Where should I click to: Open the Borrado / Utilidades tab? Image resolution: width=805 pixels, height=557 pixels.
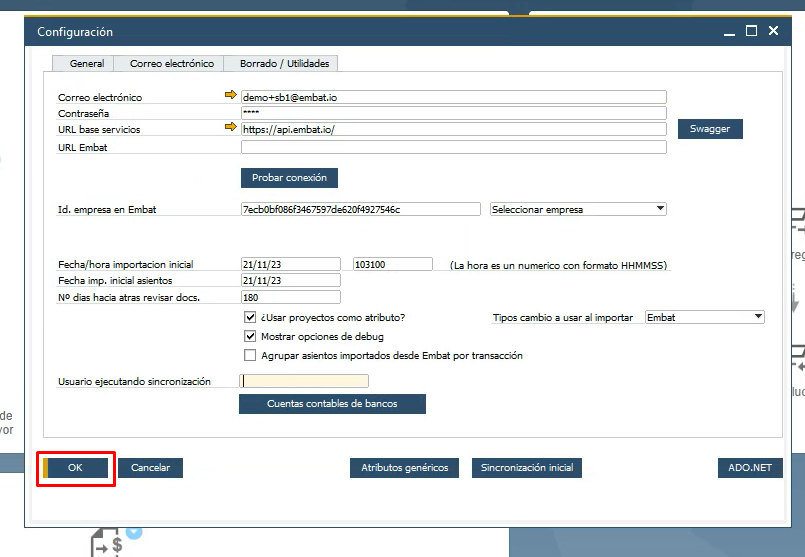[x=283, y=64]
